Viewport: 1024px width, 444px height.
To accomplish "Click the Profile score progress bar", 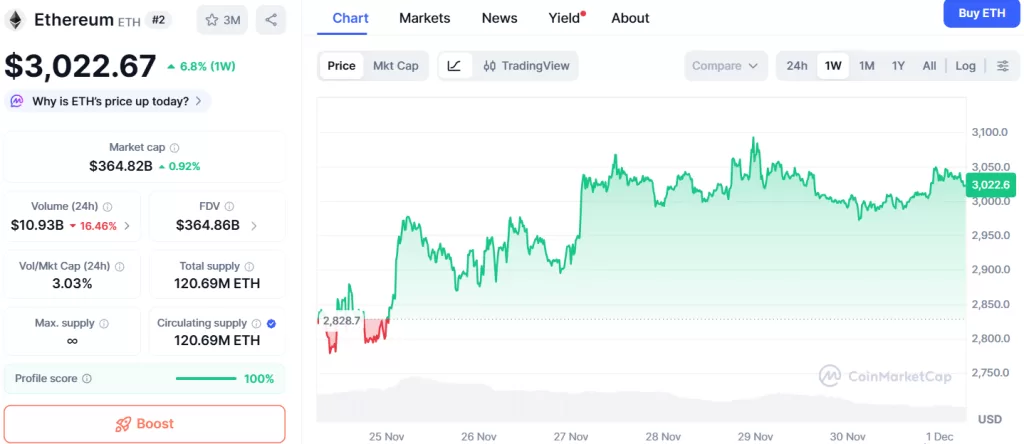I will click(x=205, y=379).
